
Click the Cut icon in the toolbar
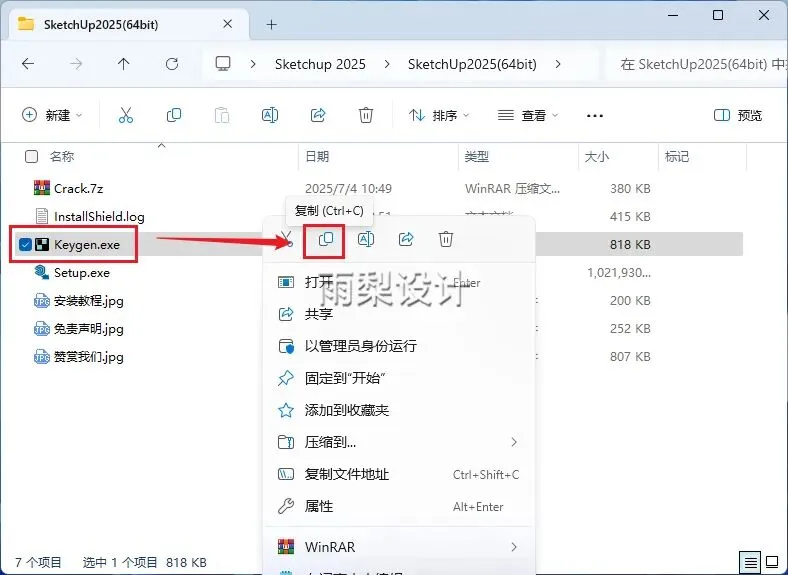pyautogui.click(x=126, y=116)
